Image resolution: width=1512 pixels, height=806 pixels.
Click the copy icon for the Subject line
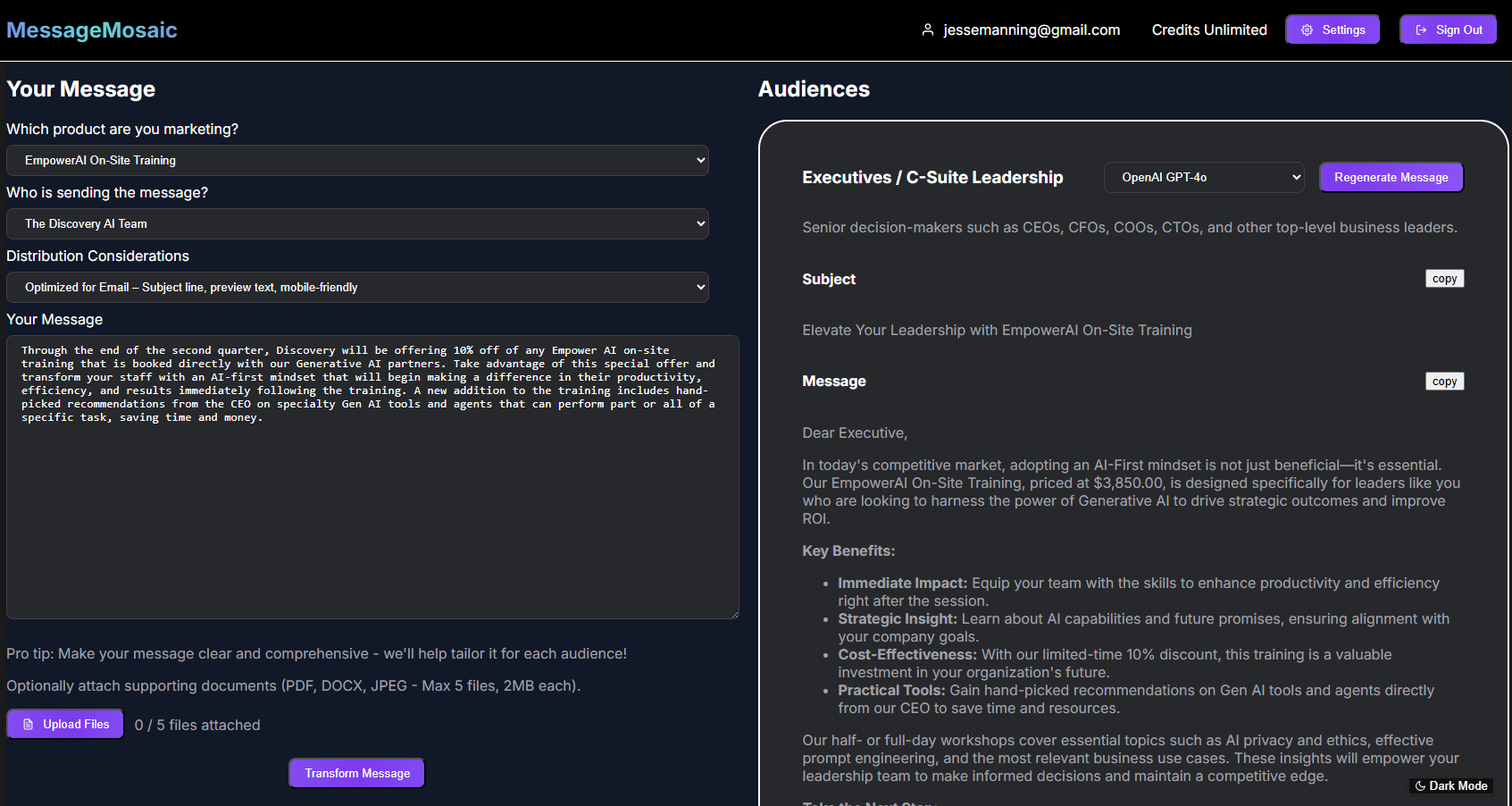(x=1444, y=278)
